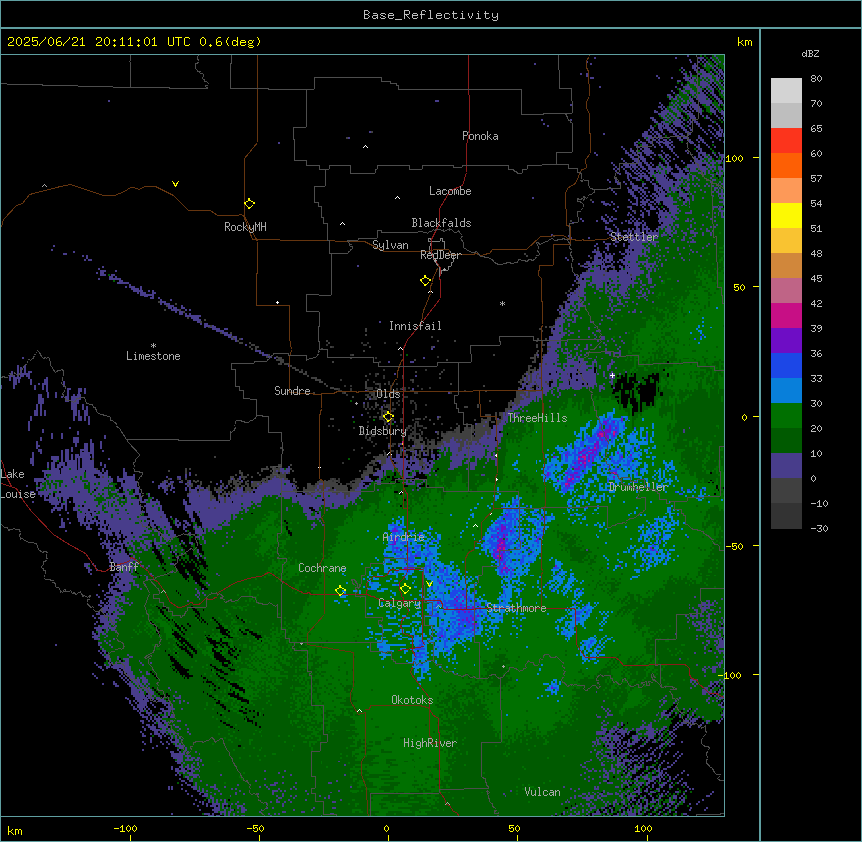Click the Vulcan label
This screenshot has width=862, height=842.
click(542, 792)
